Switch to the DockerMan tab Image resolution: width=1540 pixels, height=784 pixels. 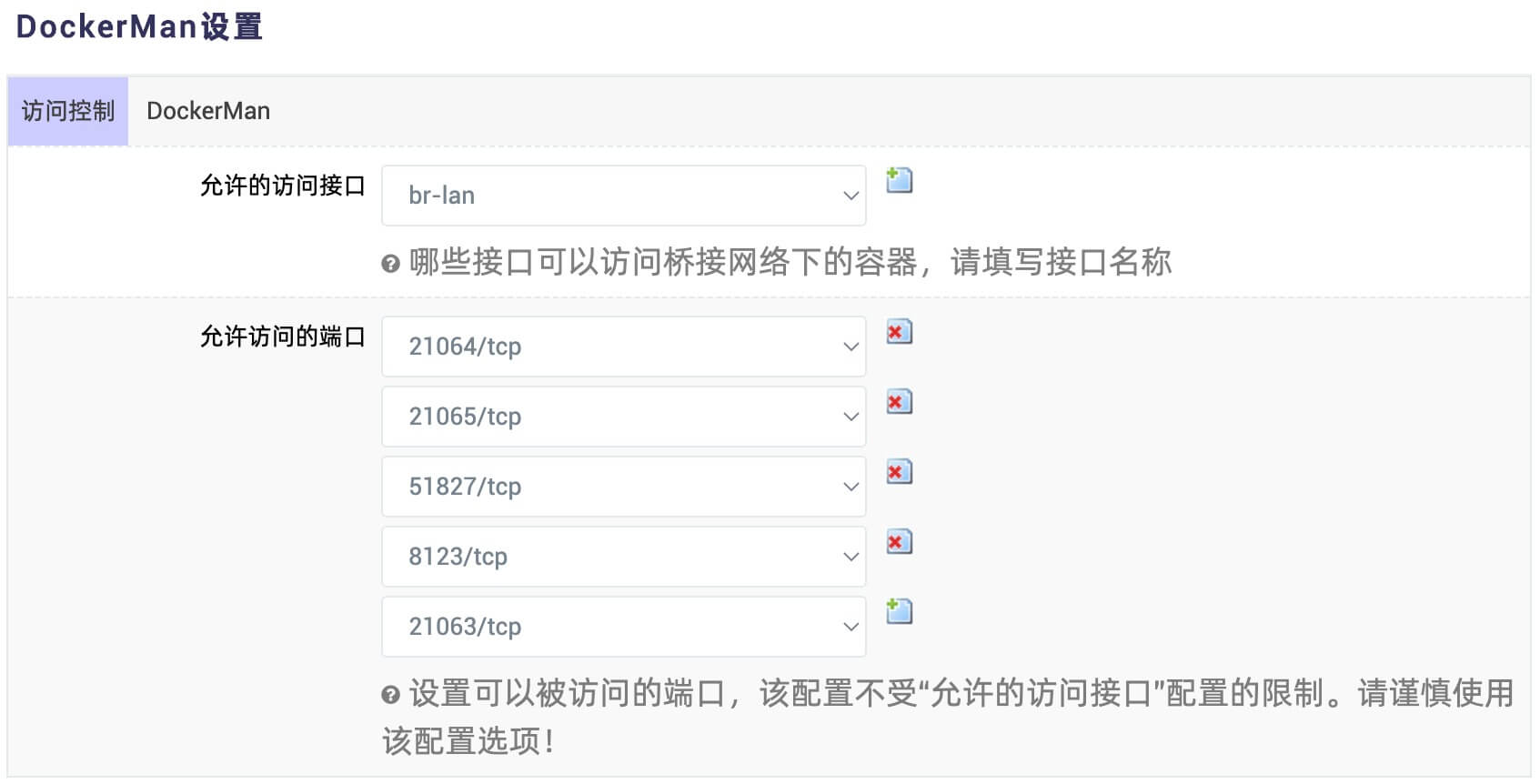[x=208, y=111]
